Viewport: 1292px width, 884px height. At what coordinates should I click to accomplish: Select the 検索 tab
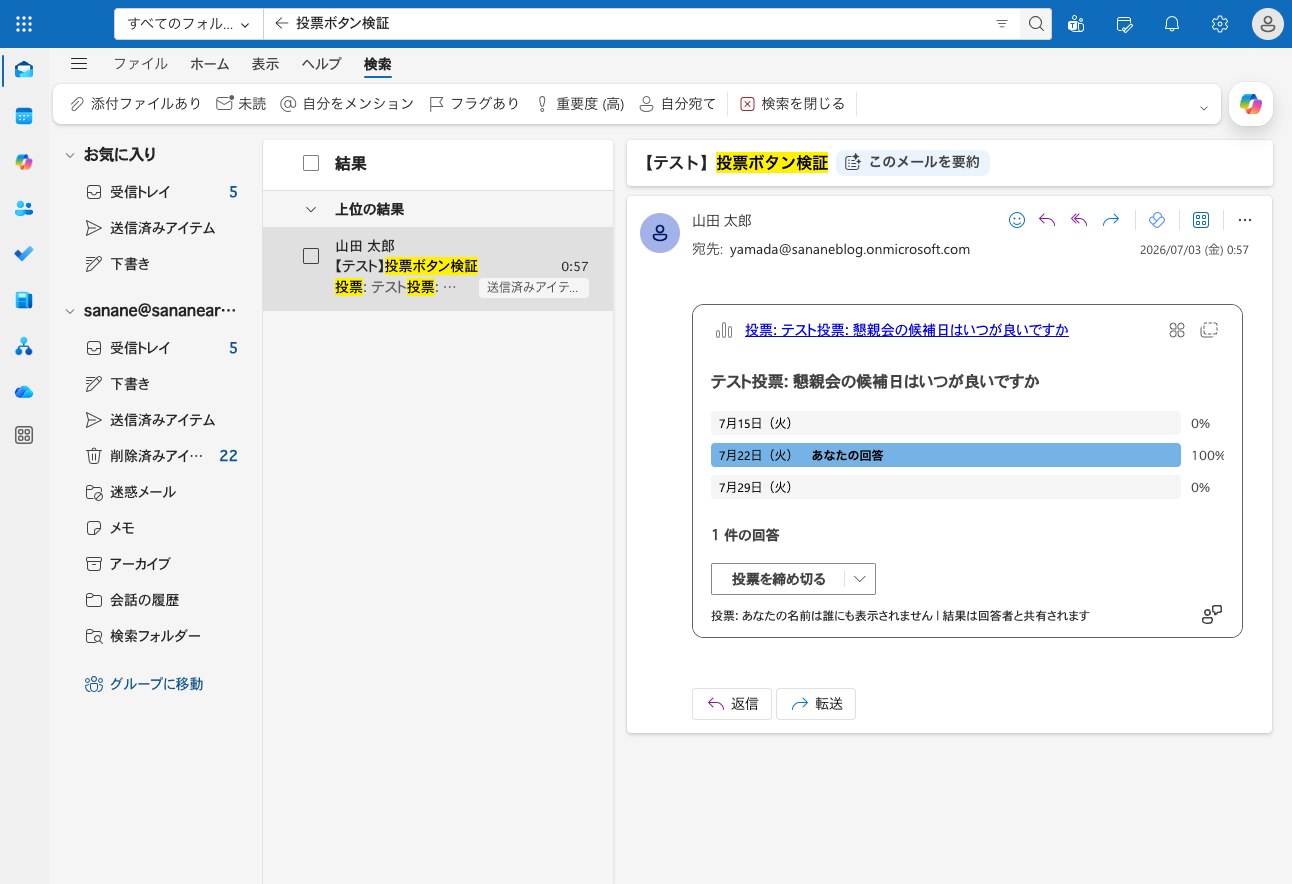point(378,64)
